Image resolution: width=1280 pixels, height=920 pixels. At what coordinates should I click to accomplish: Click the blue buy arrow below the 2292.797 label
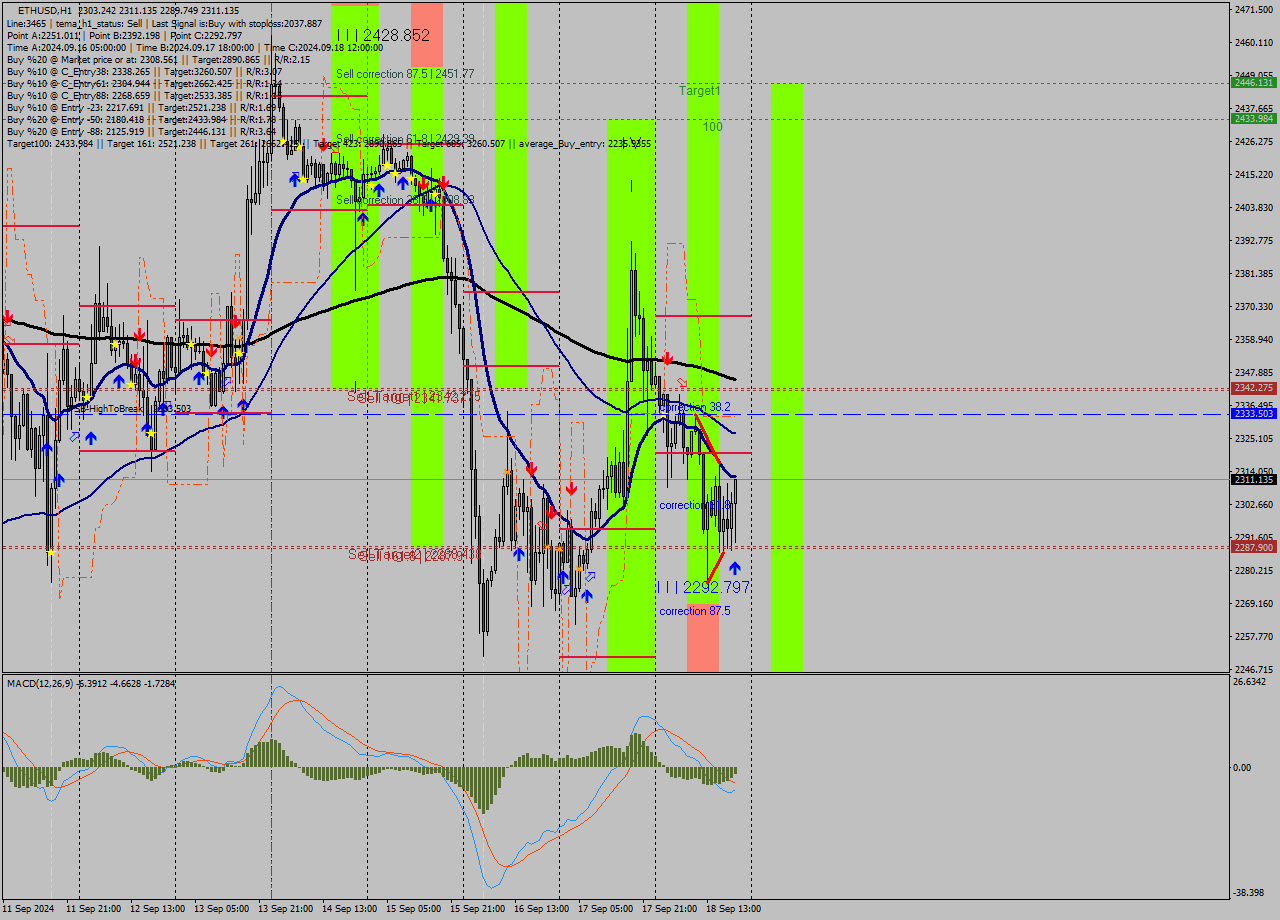click(736, 567)
